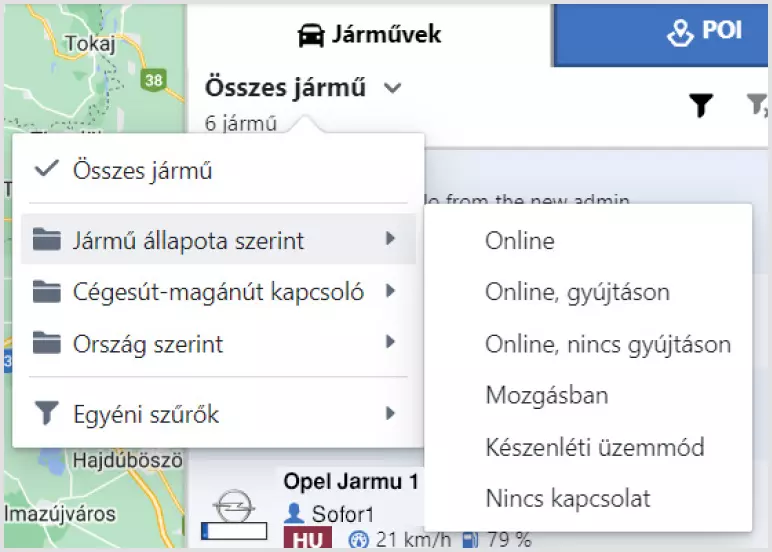Viewport: 772px width, 552px height.
Task: Click the 6 jármű count text
Action: [x=241, y=123]
